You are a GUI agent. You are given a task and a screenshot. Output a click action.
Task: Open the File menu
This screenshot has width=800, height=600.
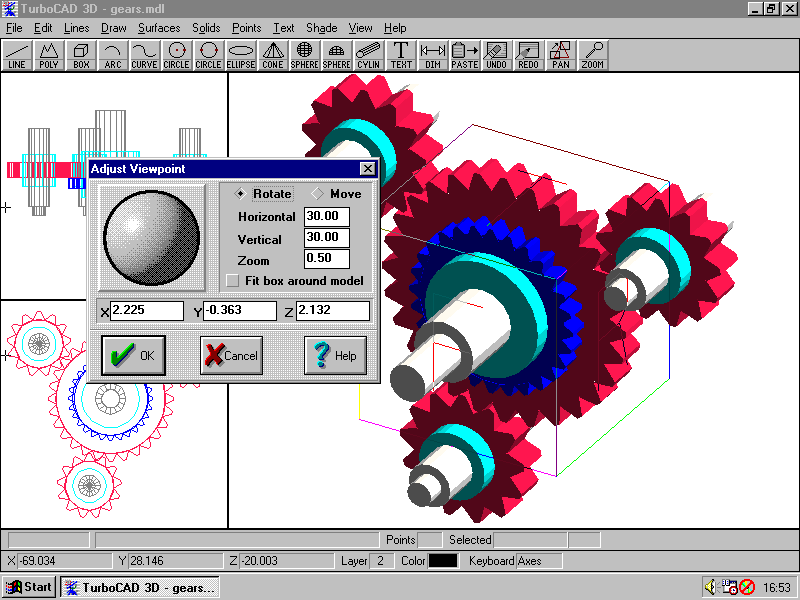[14, 28]
